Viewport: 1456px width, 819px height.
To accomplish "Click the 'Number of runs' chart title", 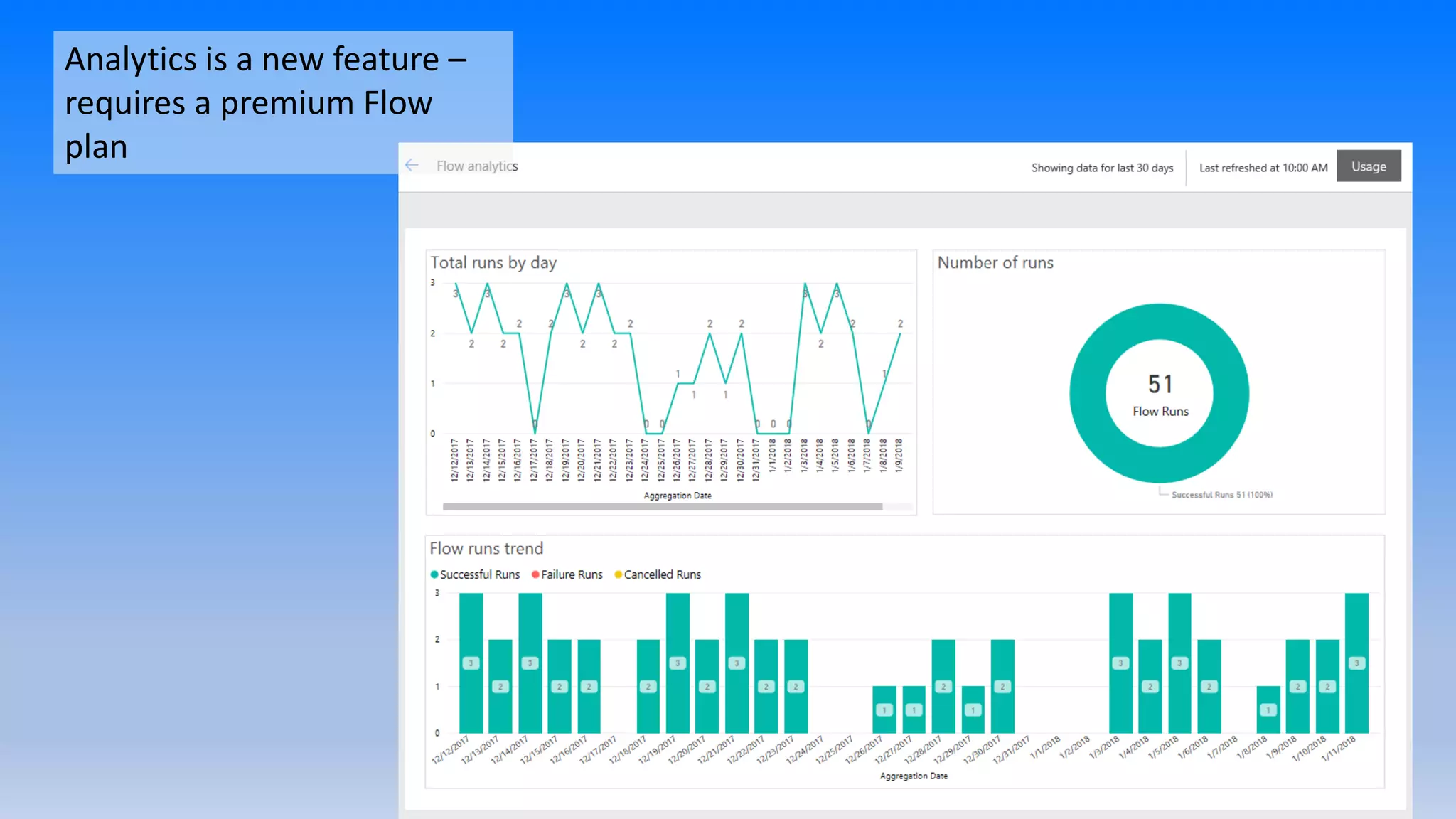I will pyautogui.click(x=995, y=263).
